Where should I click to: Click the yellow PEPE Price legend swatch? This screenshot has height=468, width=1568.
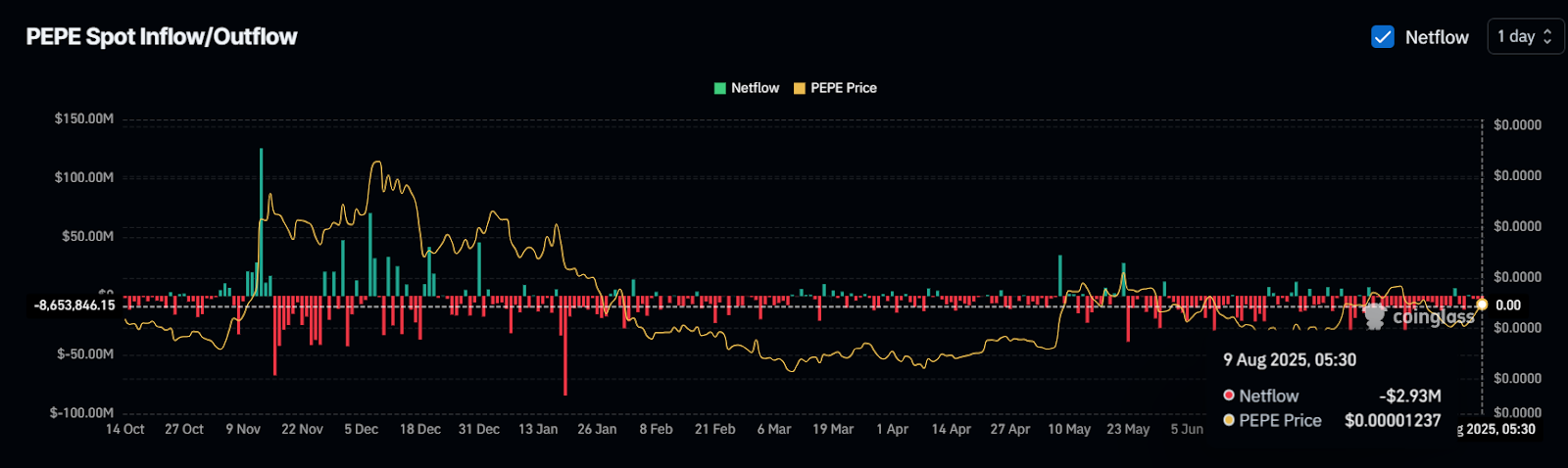[800, 88]
